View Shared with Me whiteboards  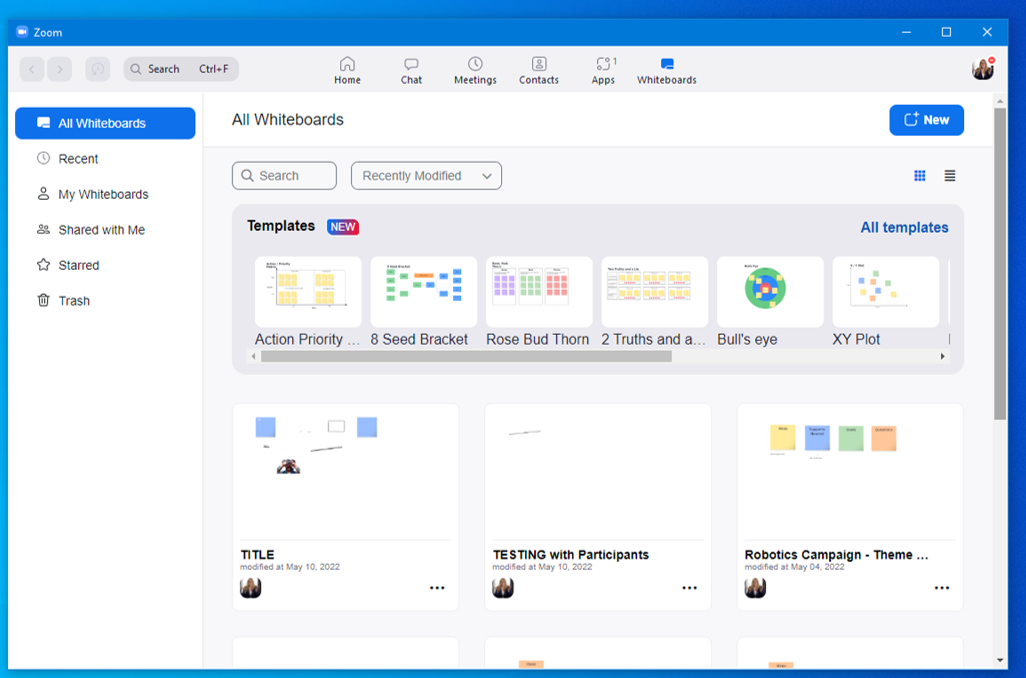click(x=105, y=230)
